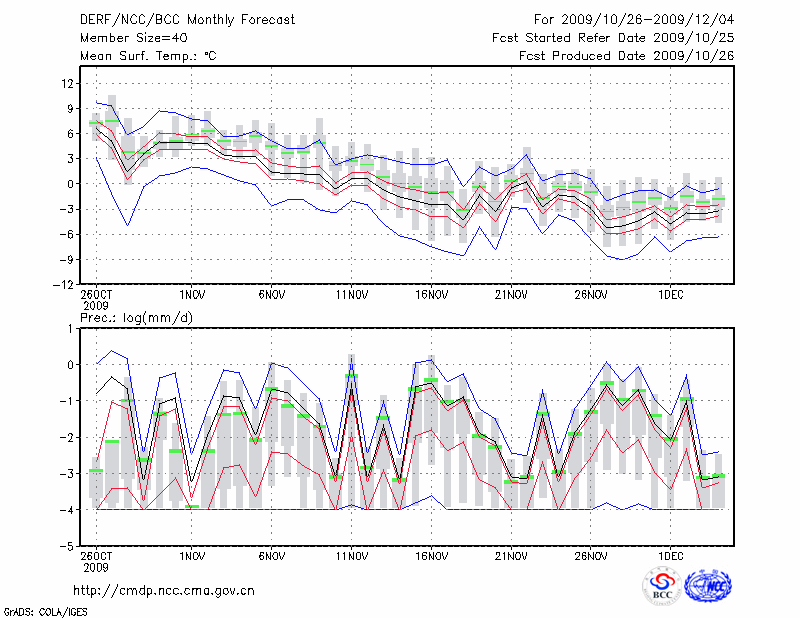The image size is (800, 618).
Task: Click the Prec.: log(mm/d) chart label
Action: click(x=139, y=317)
